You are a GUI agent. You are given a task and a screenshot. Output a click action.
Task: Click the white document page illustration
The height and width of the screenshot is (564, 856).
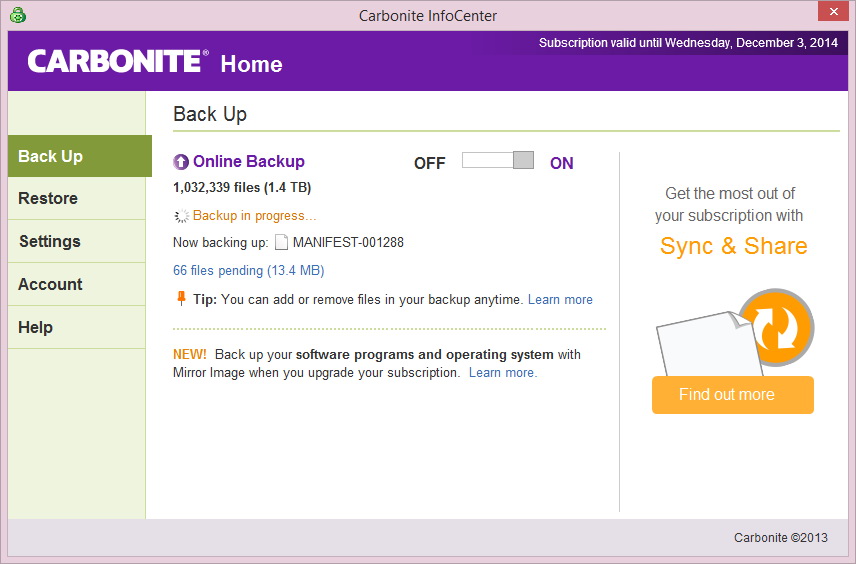pos(709,345)
